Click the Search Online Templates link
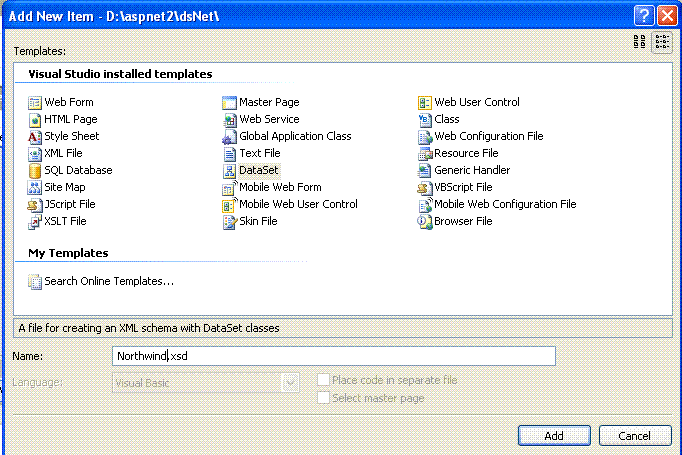Screen dimensions: 682x455 [x=109, y=281]
